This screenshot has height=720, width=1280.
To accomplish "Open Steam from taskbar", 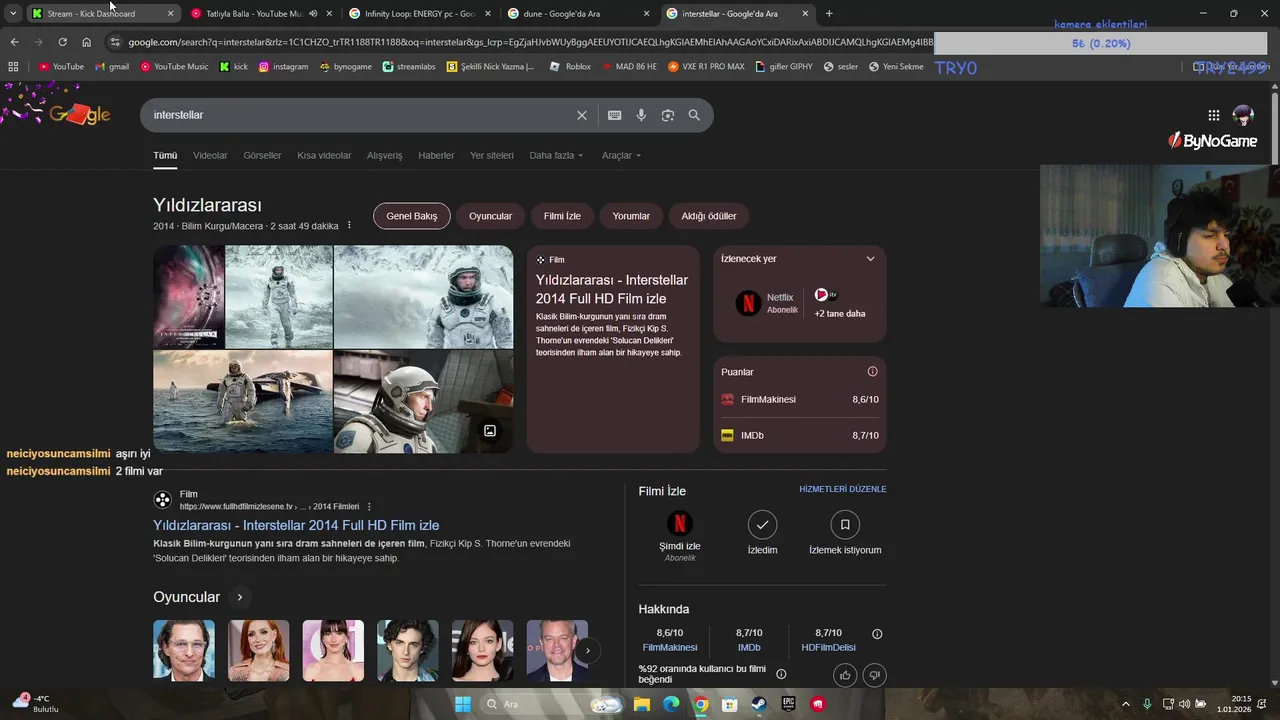I will coord(759,704).
